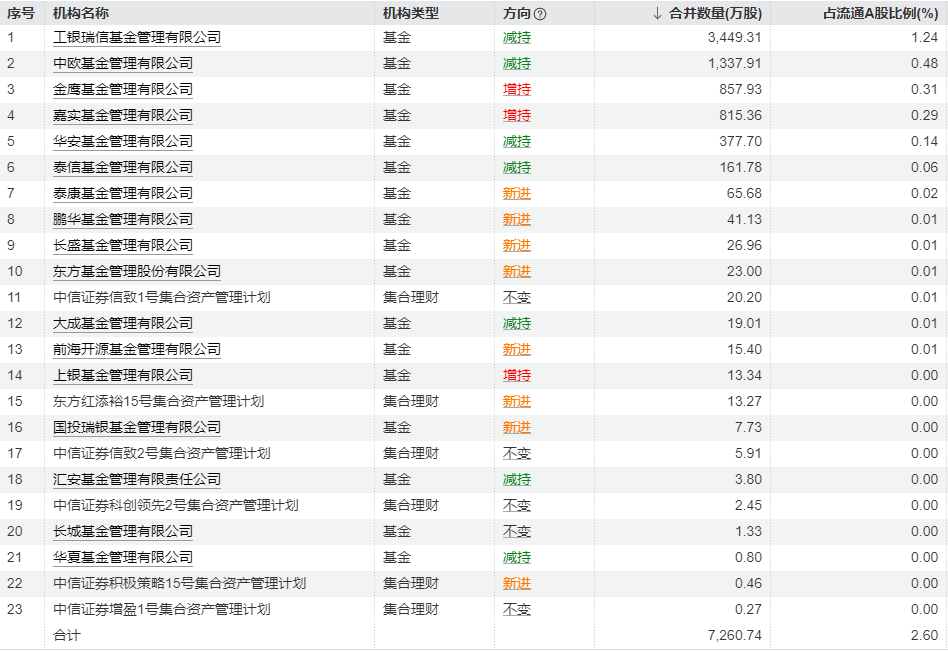Open 泰信基金管理有限公司 link

123,168
